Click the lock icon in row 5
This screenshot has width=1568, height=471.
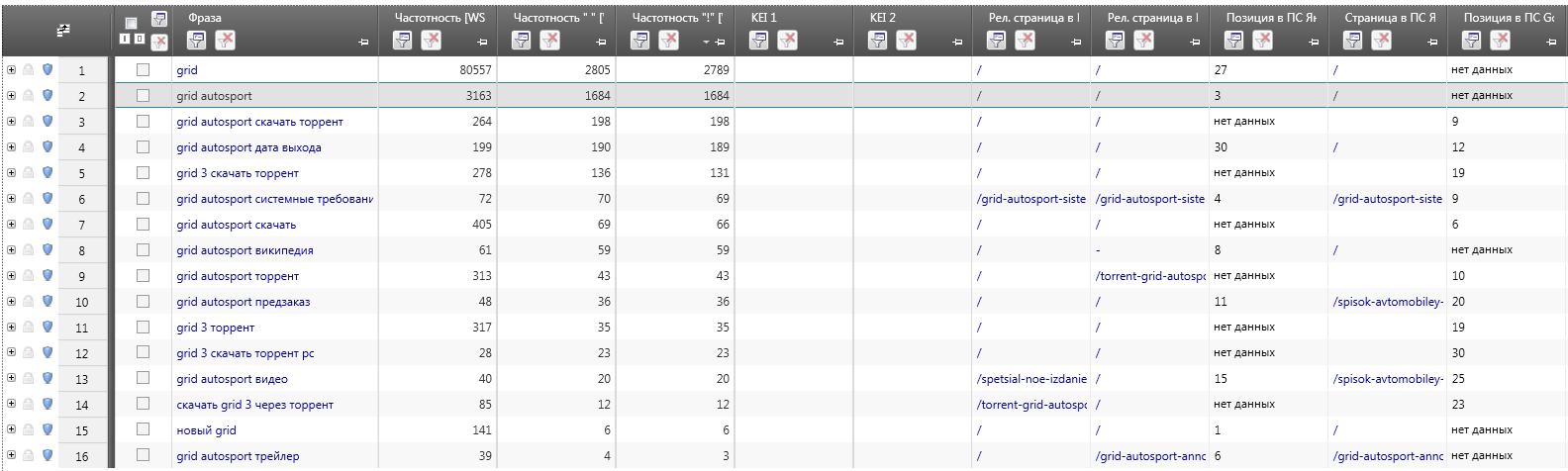pos(29,172)
